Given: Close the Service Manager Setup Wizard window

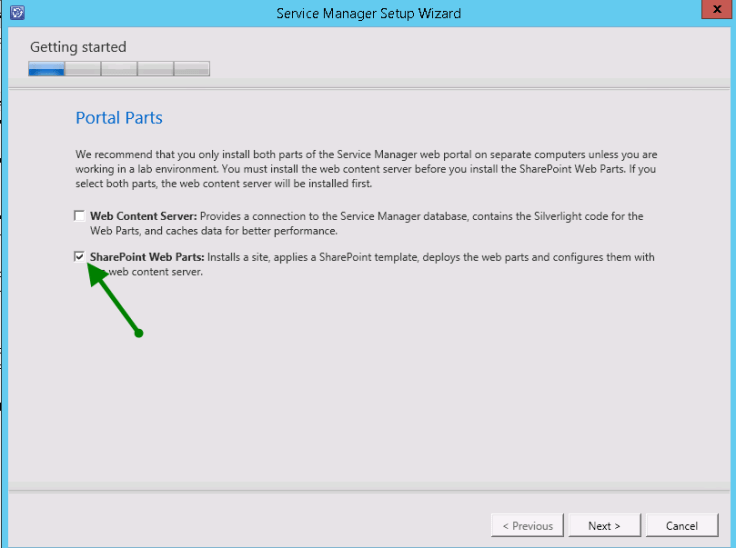Looking at the screenshot, I should (714, 12).
